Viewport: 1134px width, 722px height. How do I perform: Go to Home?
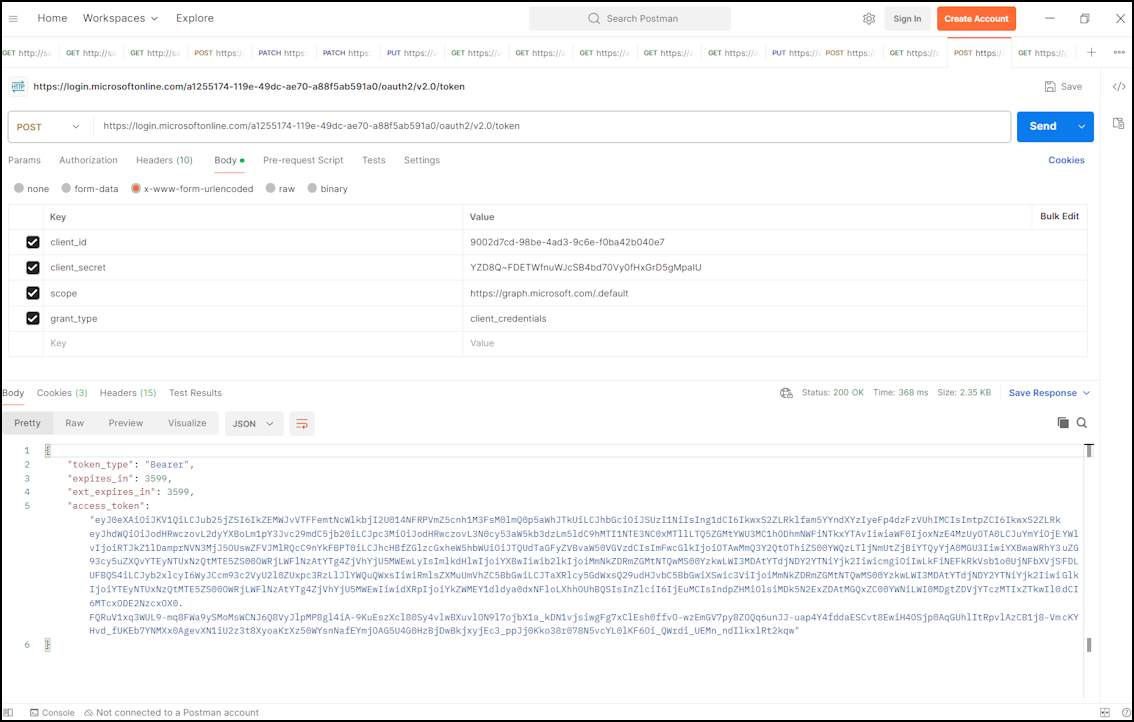tap(52, 18)
